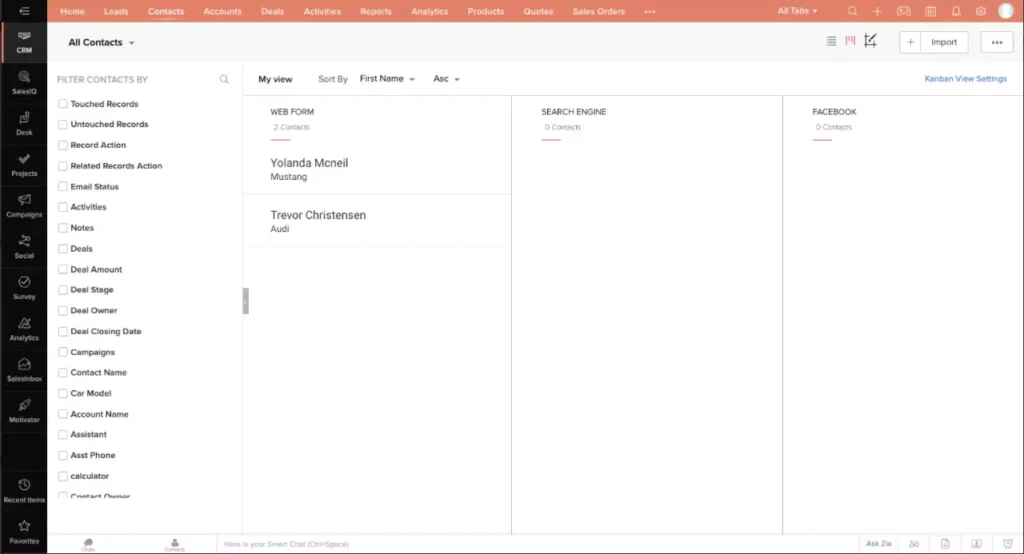The height and width of the screenshot is (554, 1024).
Task: Show Recent Items in sidebar
Action: 24,491
